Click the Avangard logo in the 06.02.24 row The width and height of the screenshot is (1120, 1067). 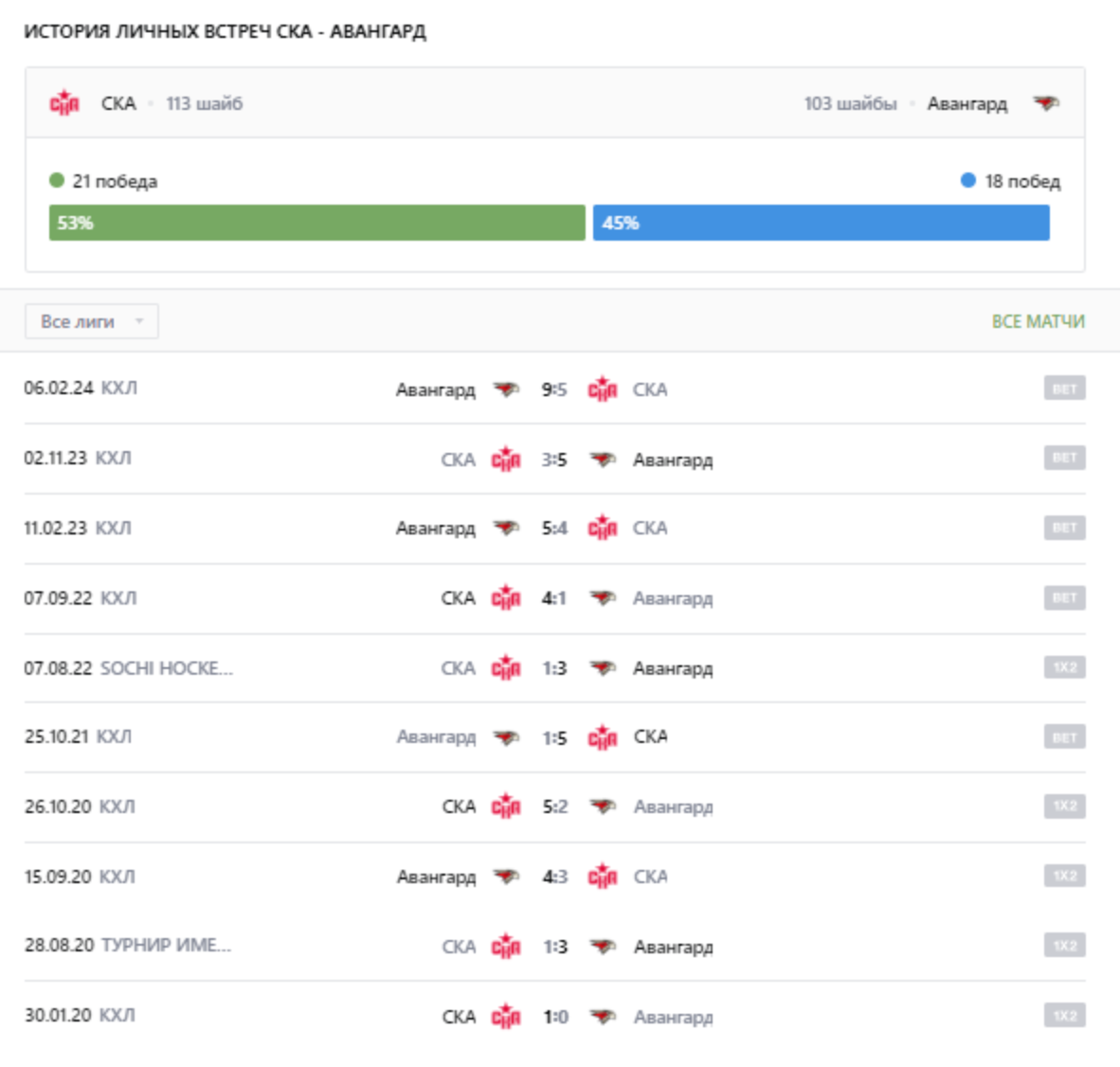(x=506, y=389)
